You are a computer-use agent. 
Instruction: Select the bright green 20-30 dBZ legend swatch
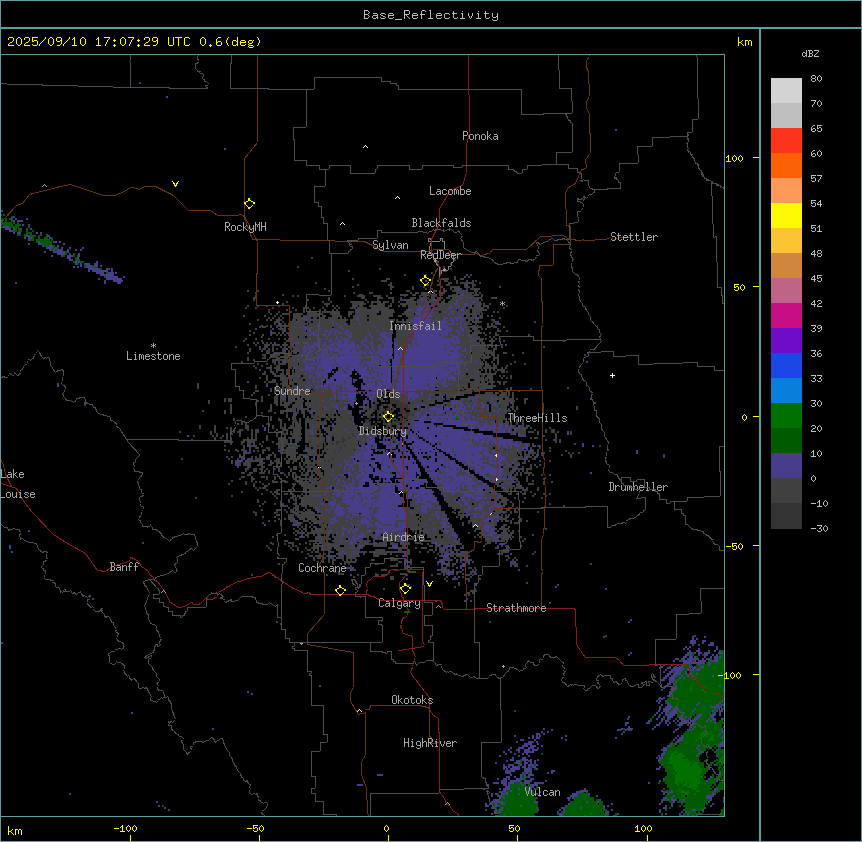(x=786, y=416)
